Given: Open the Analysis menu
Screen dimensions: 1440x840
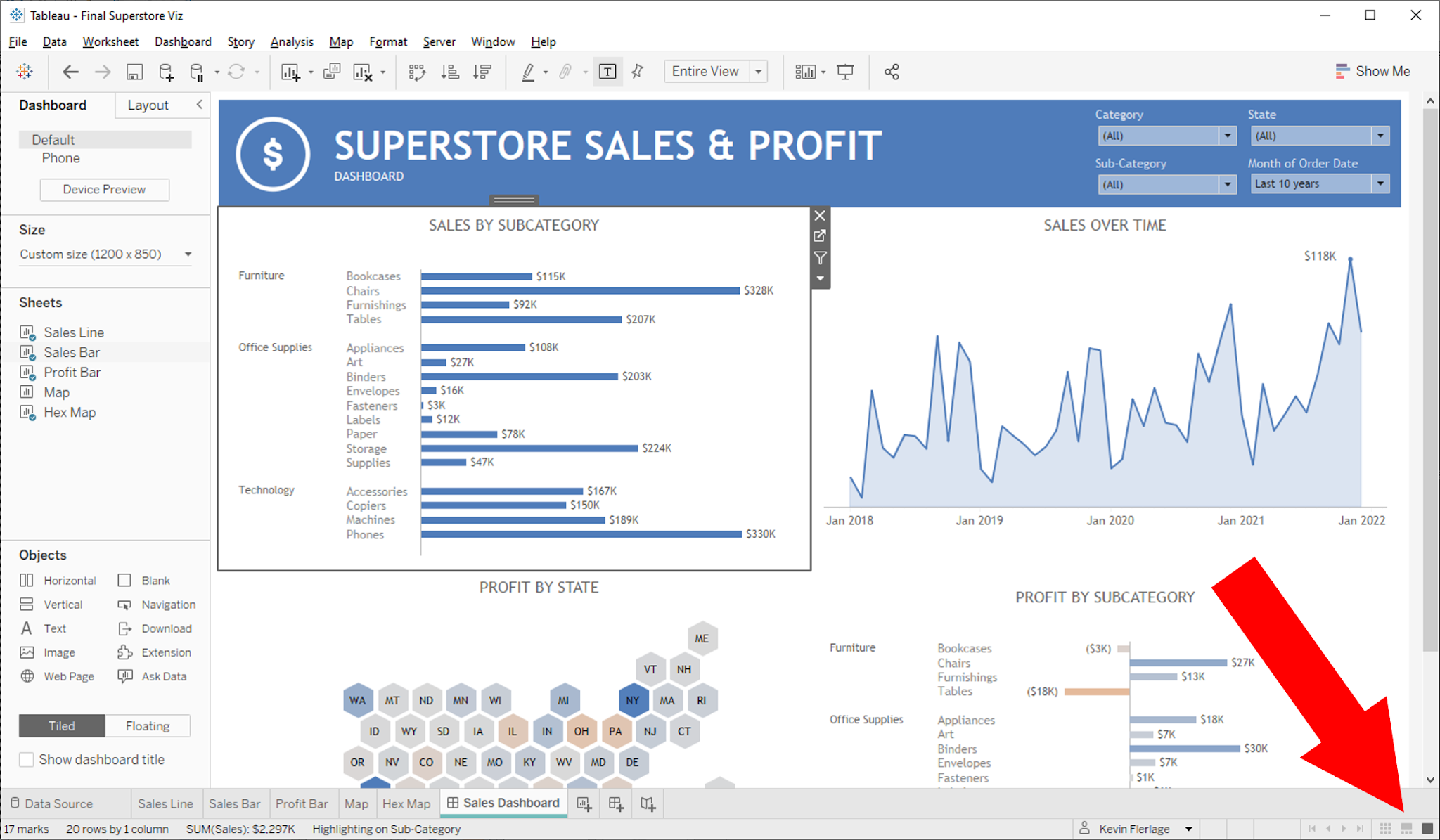Looking at the screenshot, I should click(291, 41).
